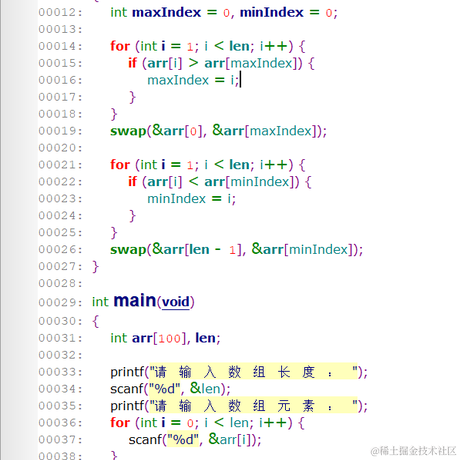
Task: Click the 'for' keyword on line 36
Action: coord(120,423)
